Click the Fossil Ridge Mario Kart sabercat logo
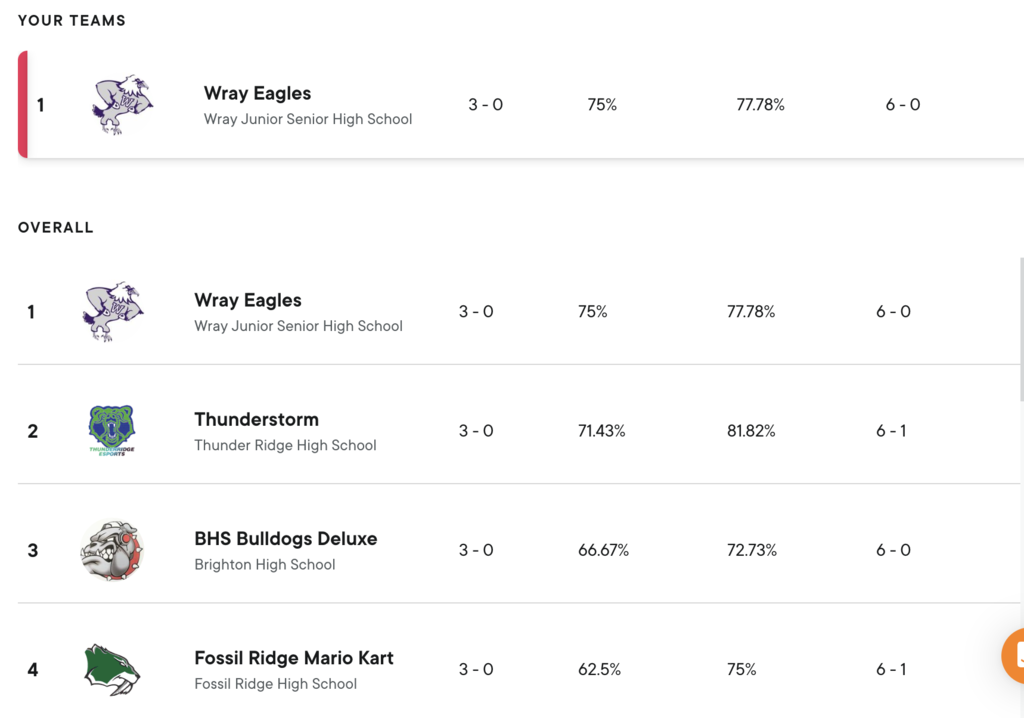This screenshot has height=718, width=1024. (x=112, y=669)
